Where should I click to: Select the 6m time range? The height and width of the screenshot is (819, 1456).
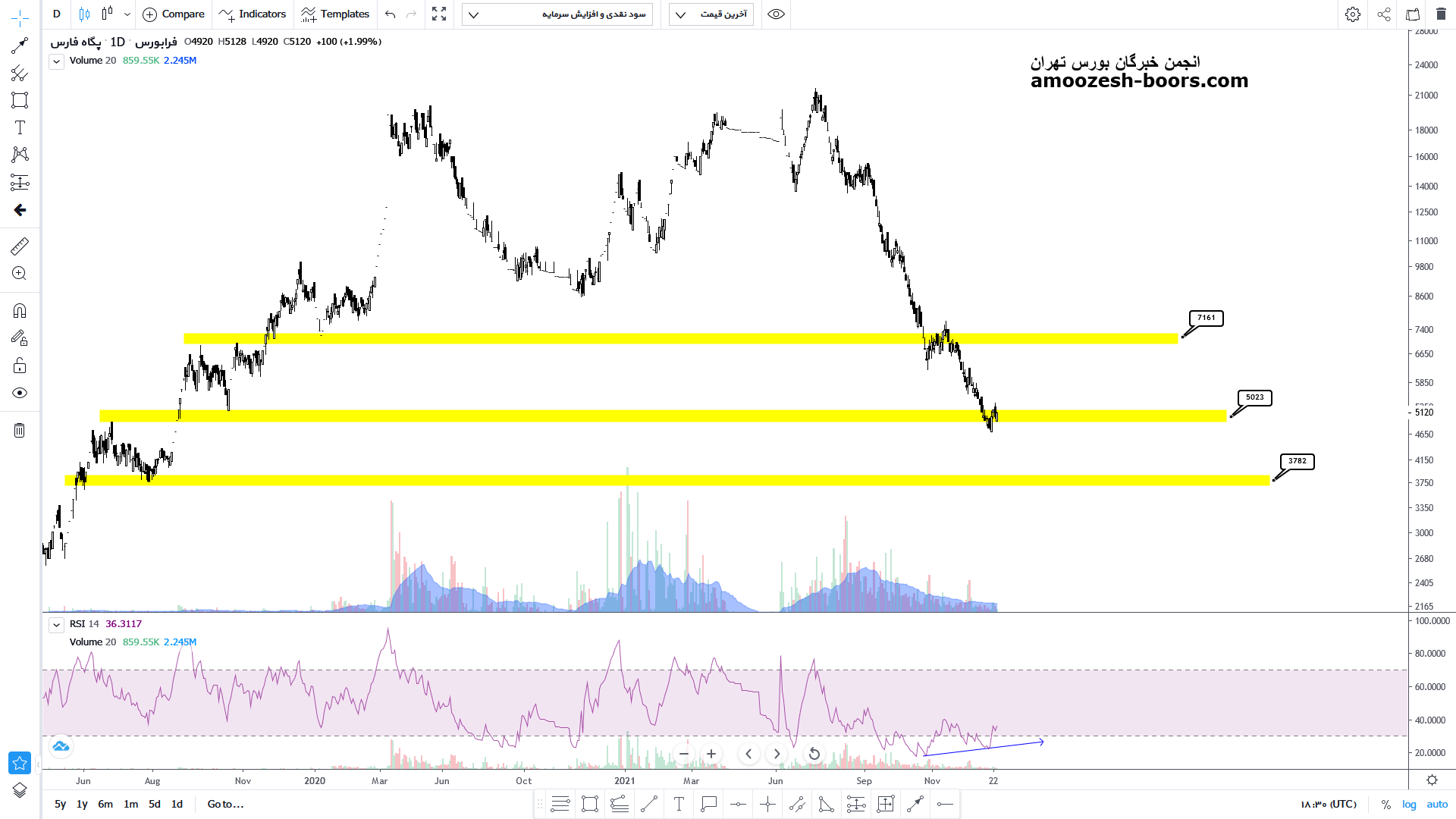pyautogui.click(x=105, y=804)
